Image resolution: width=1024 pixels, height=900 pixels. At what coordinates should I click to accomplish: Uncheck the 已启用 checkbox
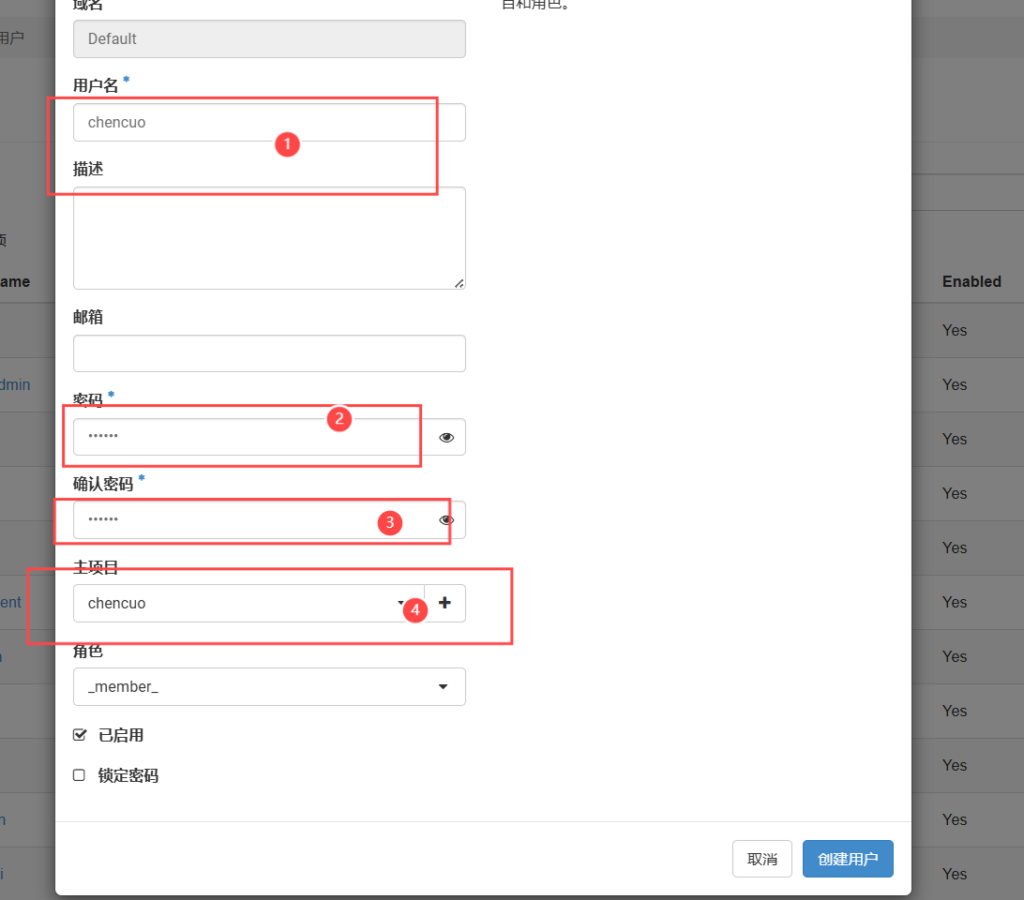80,735
